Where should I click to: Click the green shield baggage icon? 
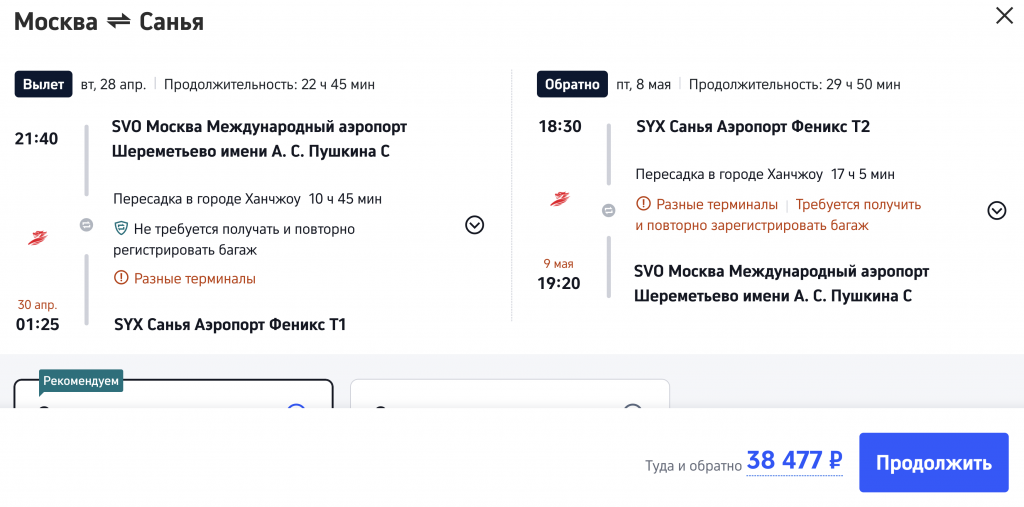[x=121, y=228]
